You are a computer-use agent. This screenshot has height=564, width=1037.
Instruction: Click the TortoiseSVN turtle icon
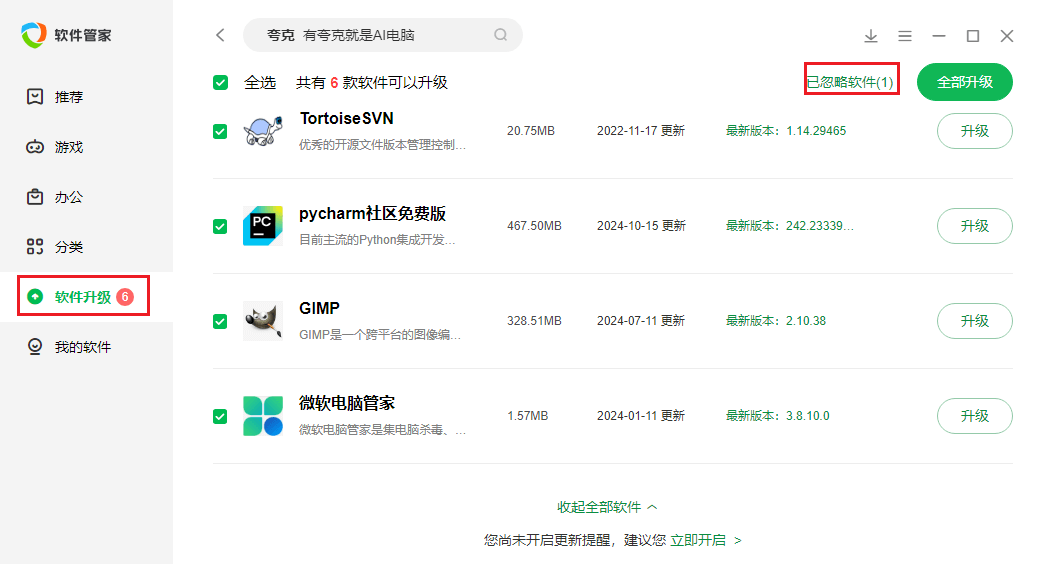coord(263,131)
